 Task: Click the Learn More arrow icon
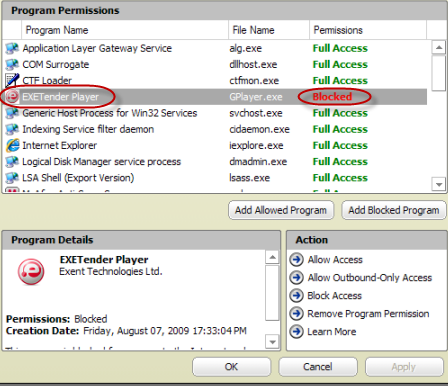pyautogui.click(x=296, y=331)
